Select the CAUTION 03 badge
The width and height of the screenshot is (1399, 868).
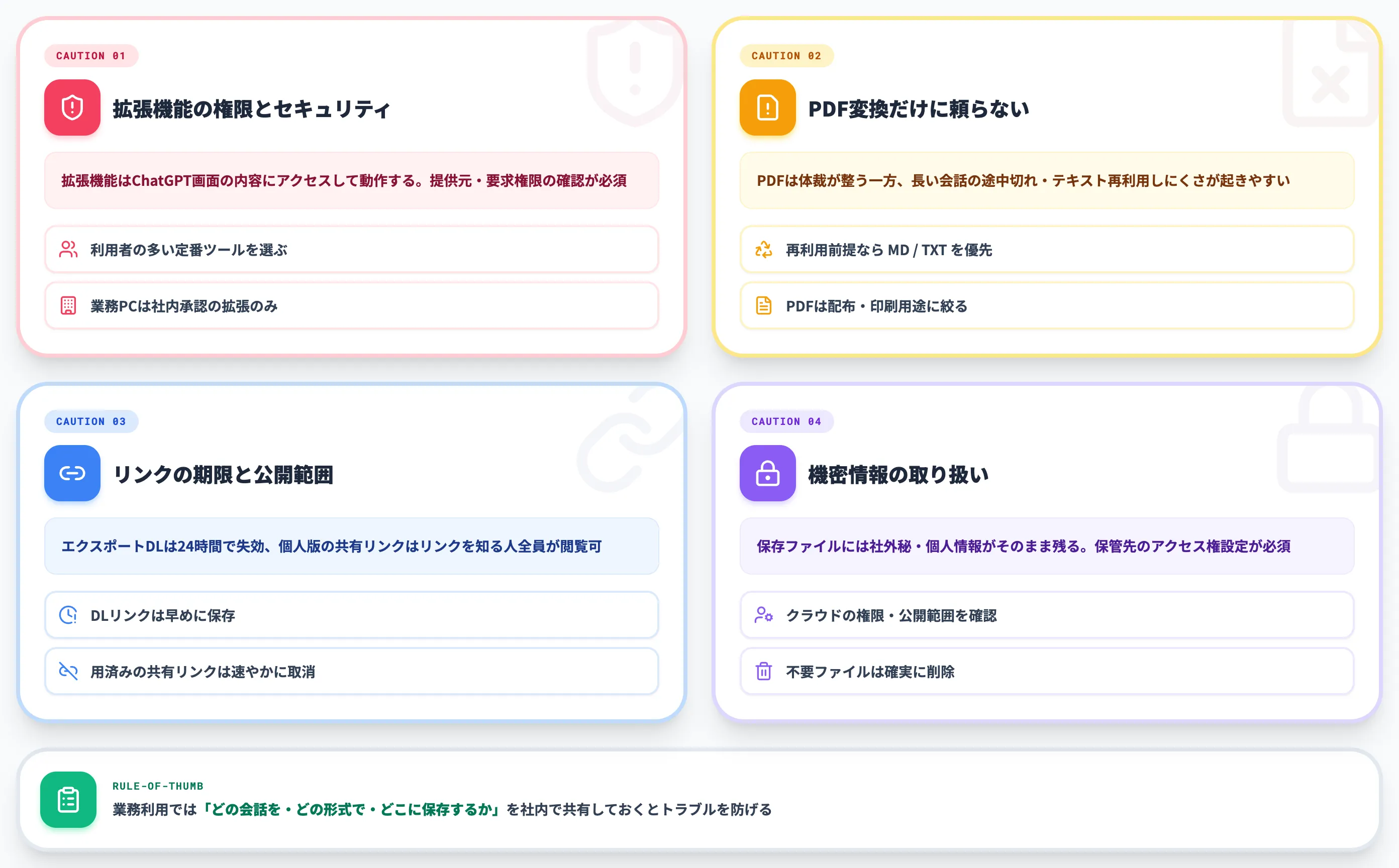pos(91,421)
